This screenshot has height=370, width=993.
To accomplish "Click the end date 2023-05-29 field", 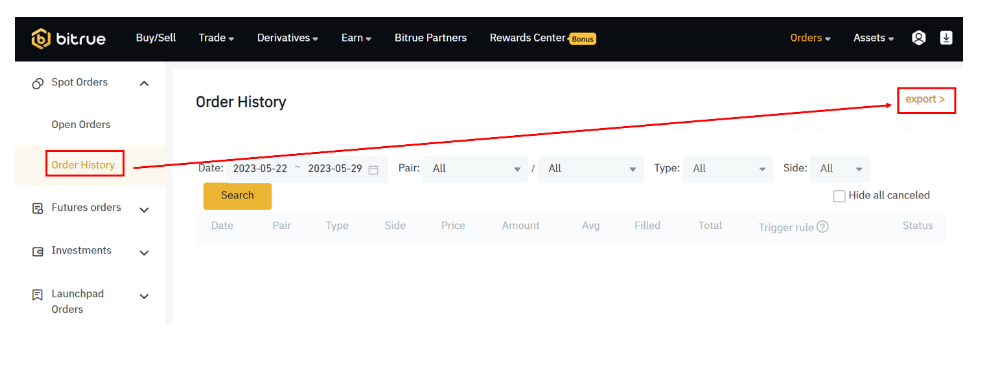I will pos(335,169).
